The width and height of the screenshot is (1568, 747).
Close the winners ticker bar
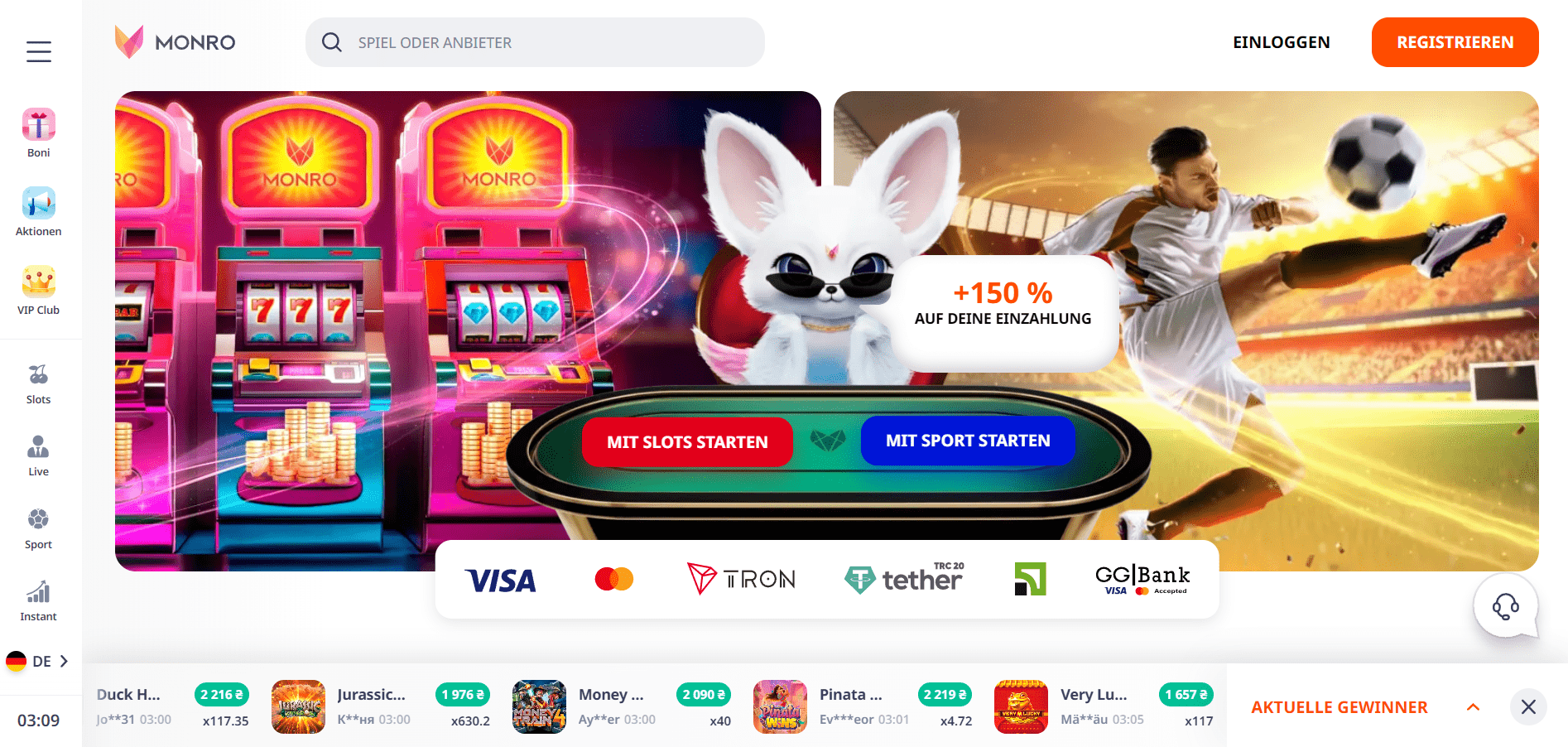pos(1528,707)
